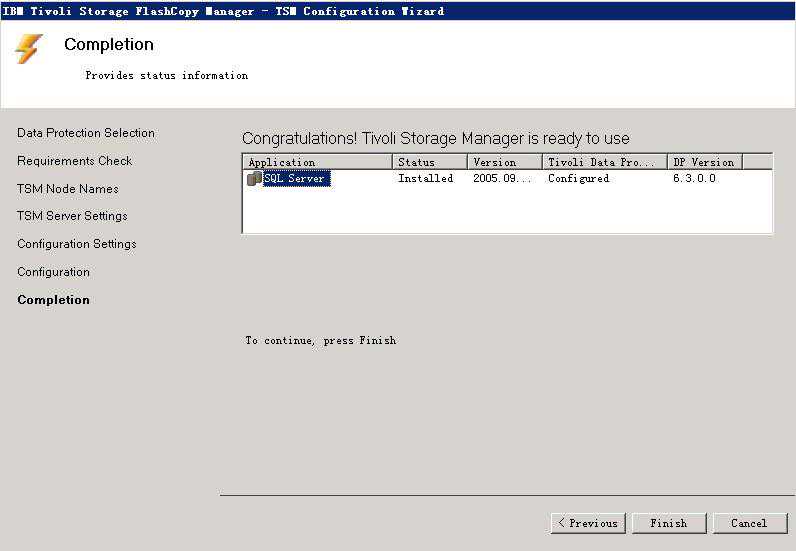Select the Completion step in sidebar
796x551 pixels.
(54, 300)
